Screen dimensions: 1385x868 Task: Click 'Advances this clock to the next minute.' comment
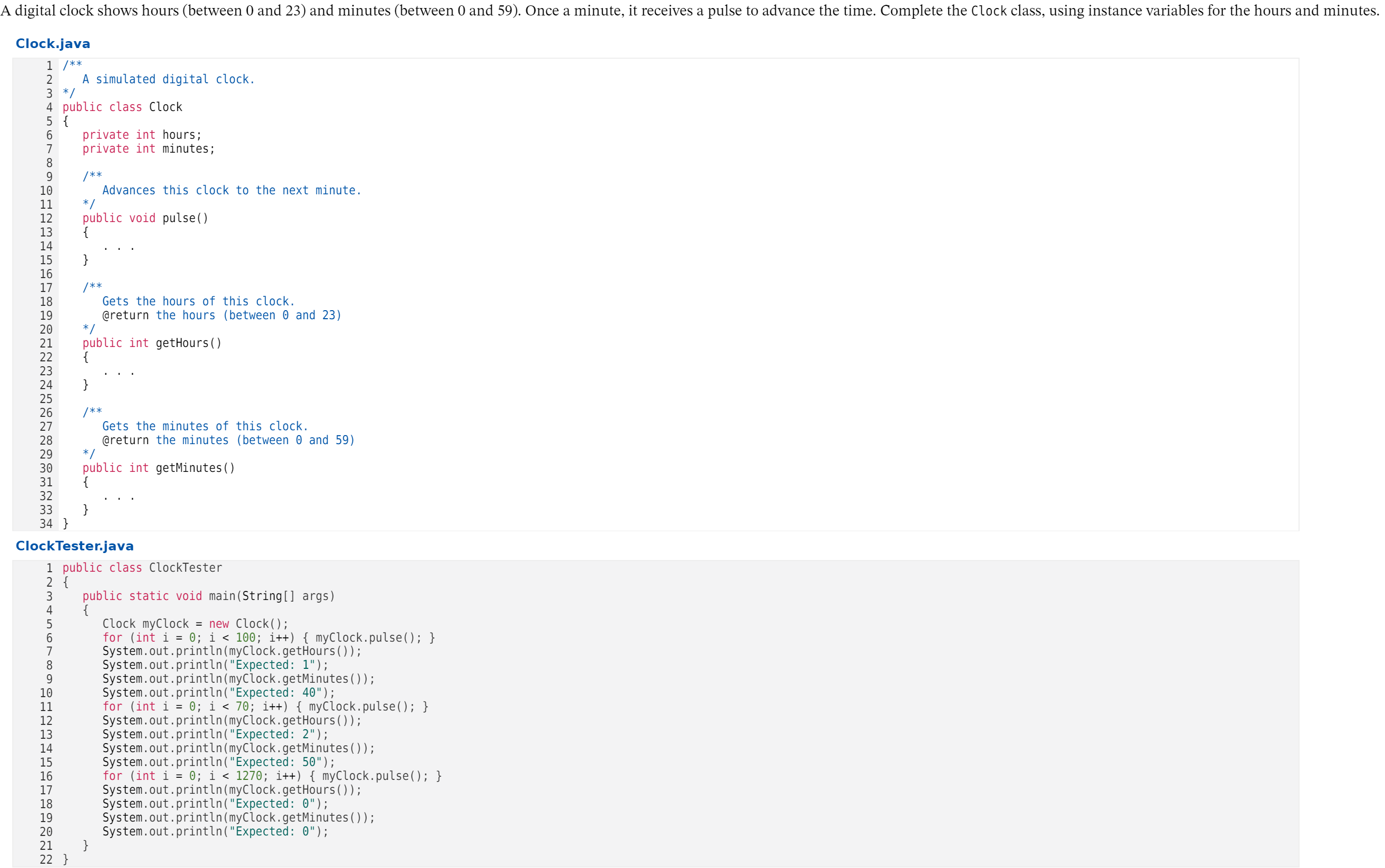[232, 191]
